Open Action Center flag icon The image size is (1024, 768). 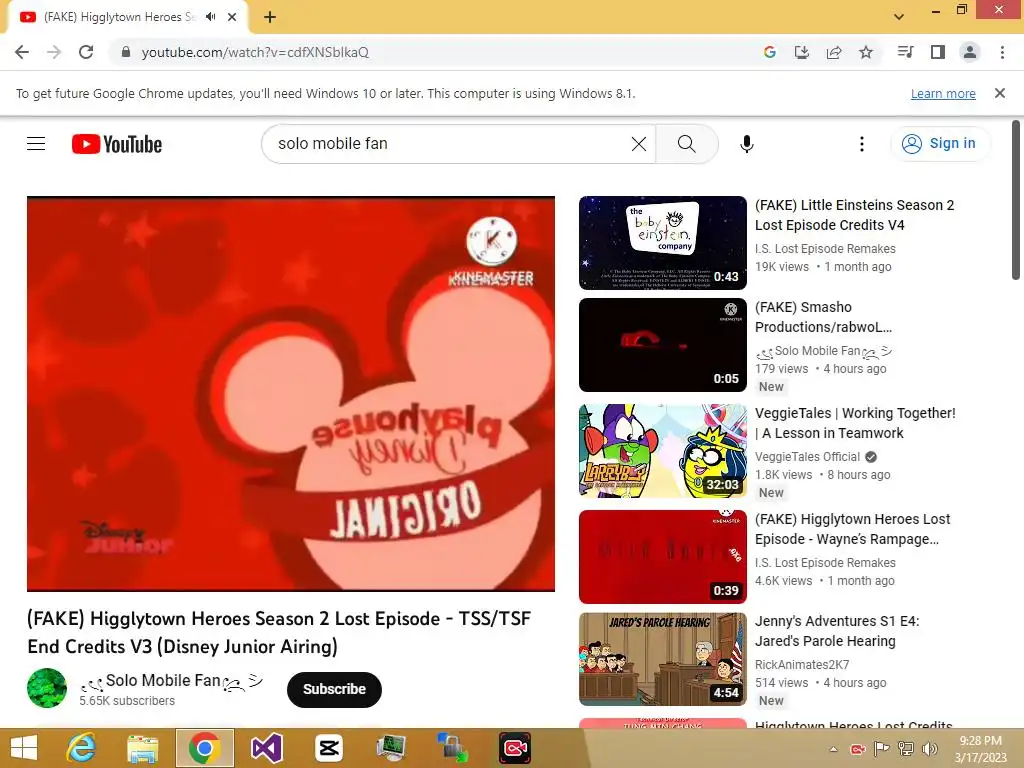[882, 749]
